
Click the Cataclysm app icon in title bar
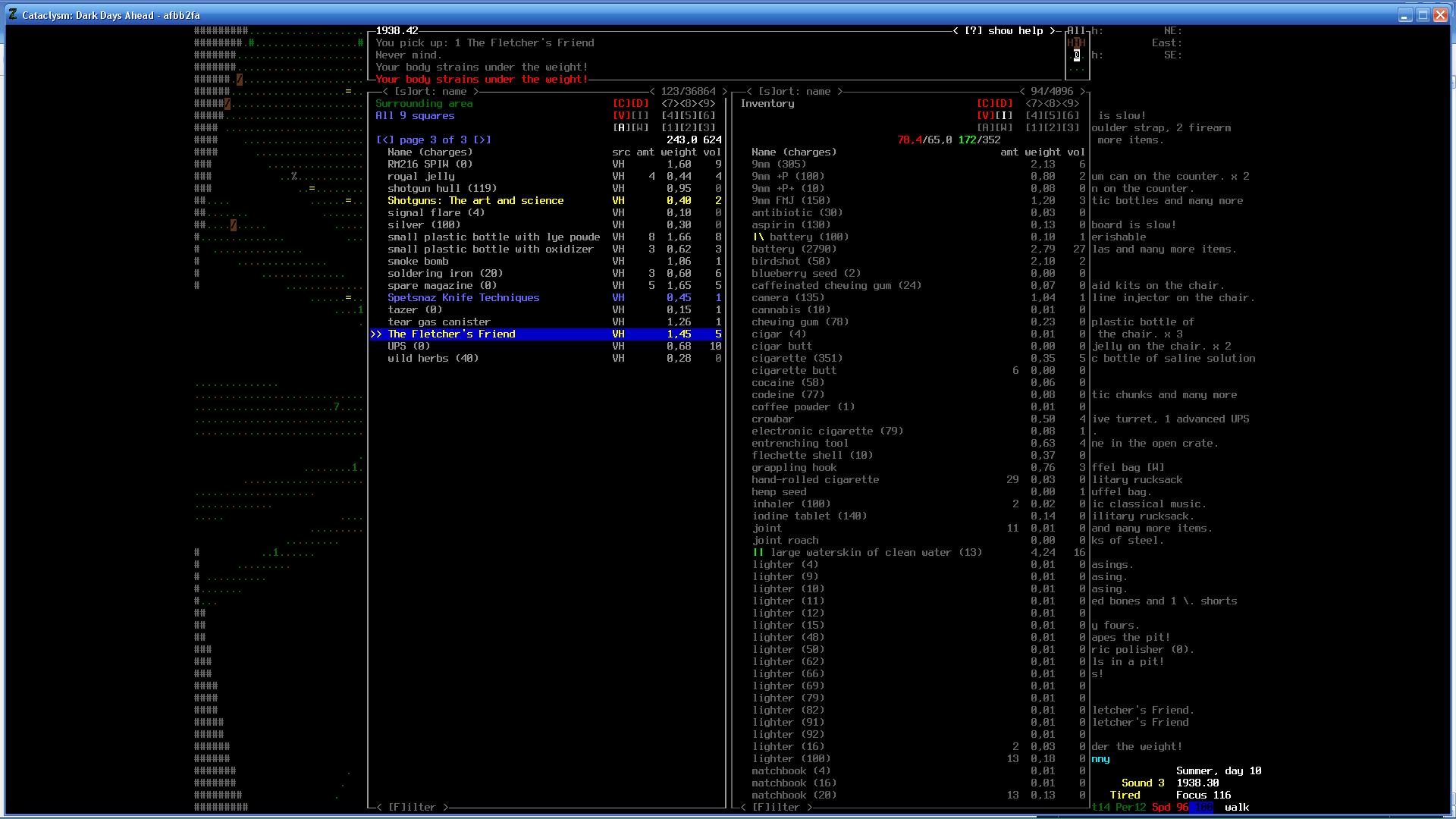(13, 14)
